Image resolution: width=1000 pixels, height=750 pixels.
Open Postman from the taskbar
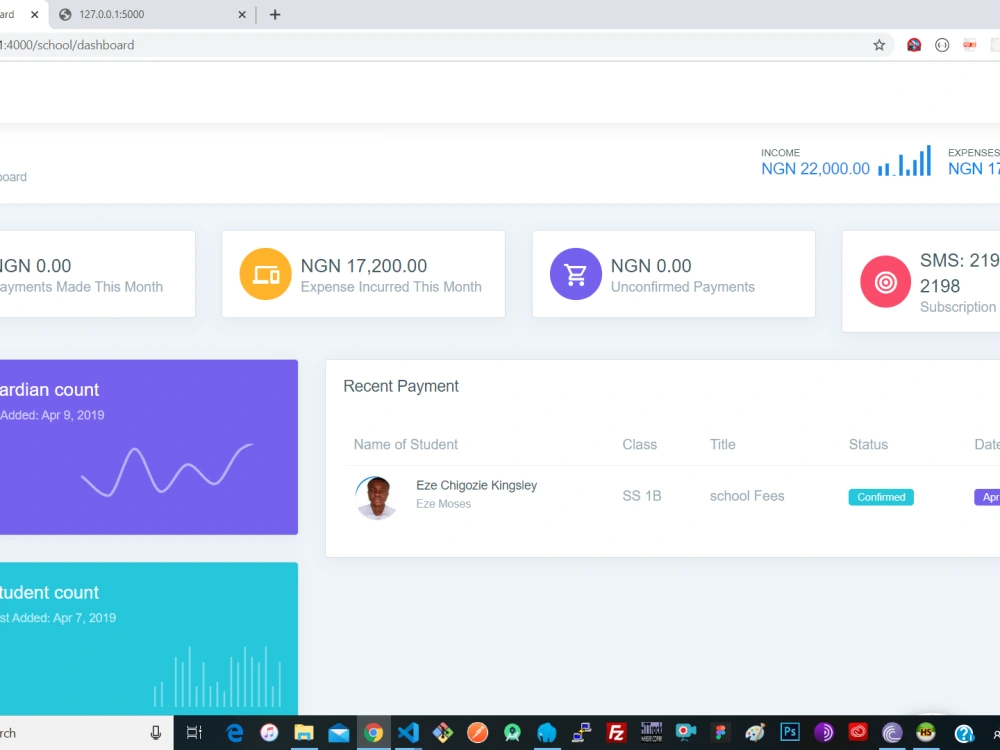point(477,733)
